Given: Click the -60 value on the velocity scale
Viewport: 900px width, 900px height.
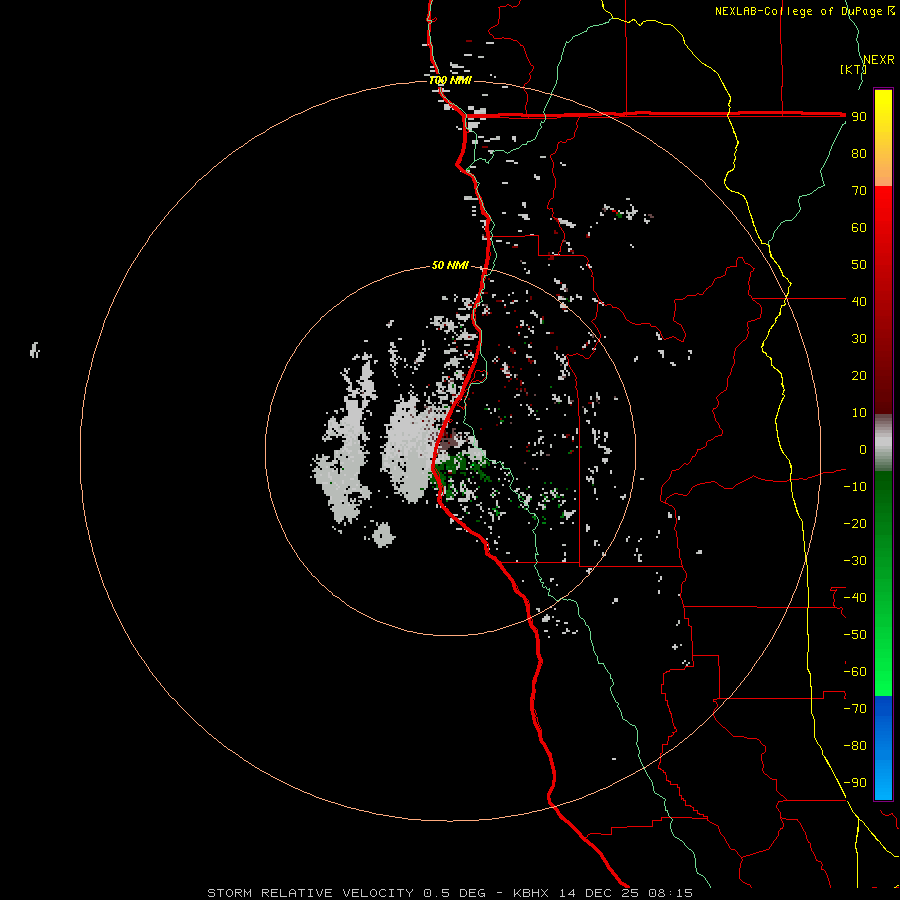Looking at the screenshot, I should pyautogui.click(x=855, y=672).
